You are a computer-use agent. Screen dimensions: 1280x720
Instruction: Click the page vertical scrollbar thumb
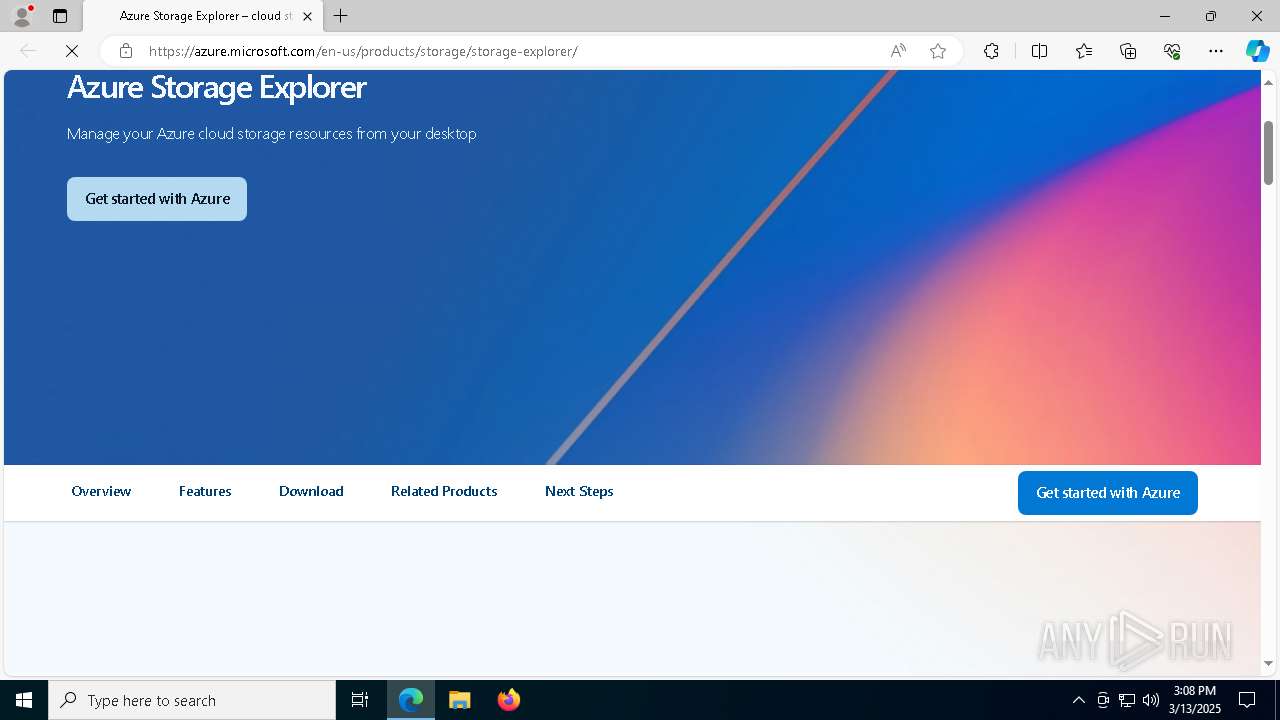(1269, 152)
